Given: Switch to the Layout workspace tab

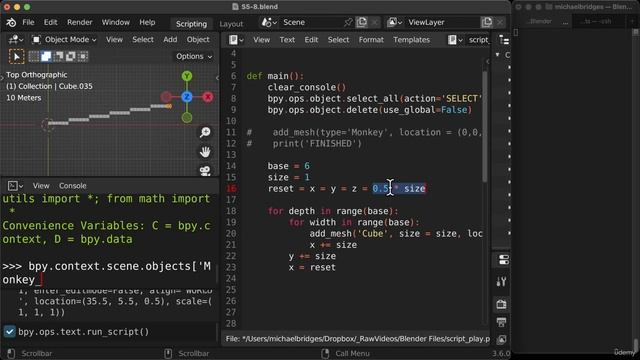Looking at the screenshot, I should pyautogui.click(x=231, y=24).
